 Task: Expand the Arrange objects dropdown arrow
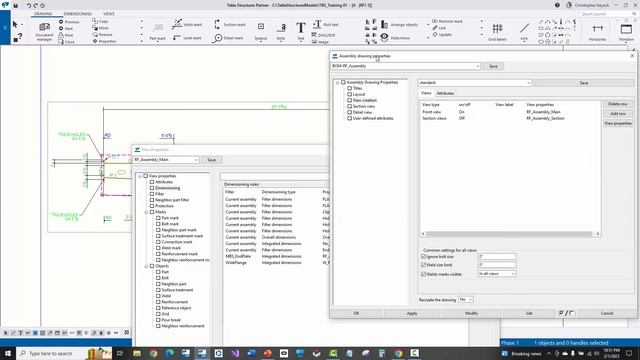428,25
